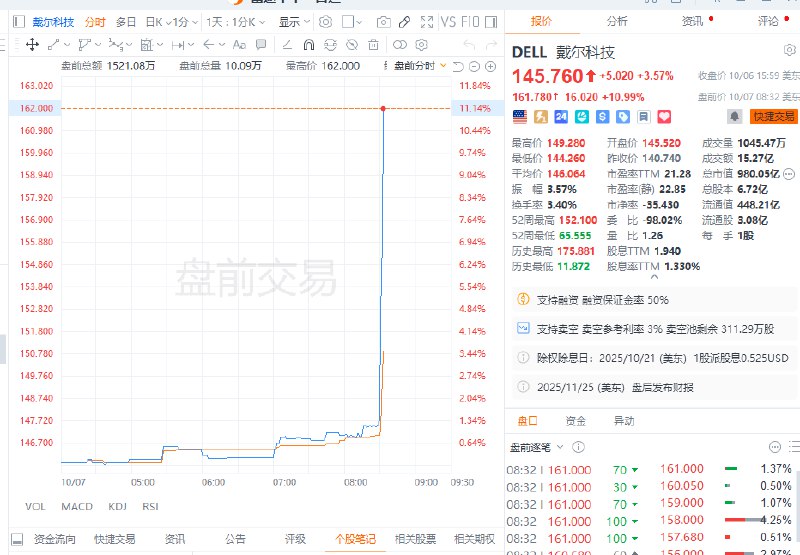Open the 资金流向 bottom tab

pyautogui.click(x=55, y=539)
